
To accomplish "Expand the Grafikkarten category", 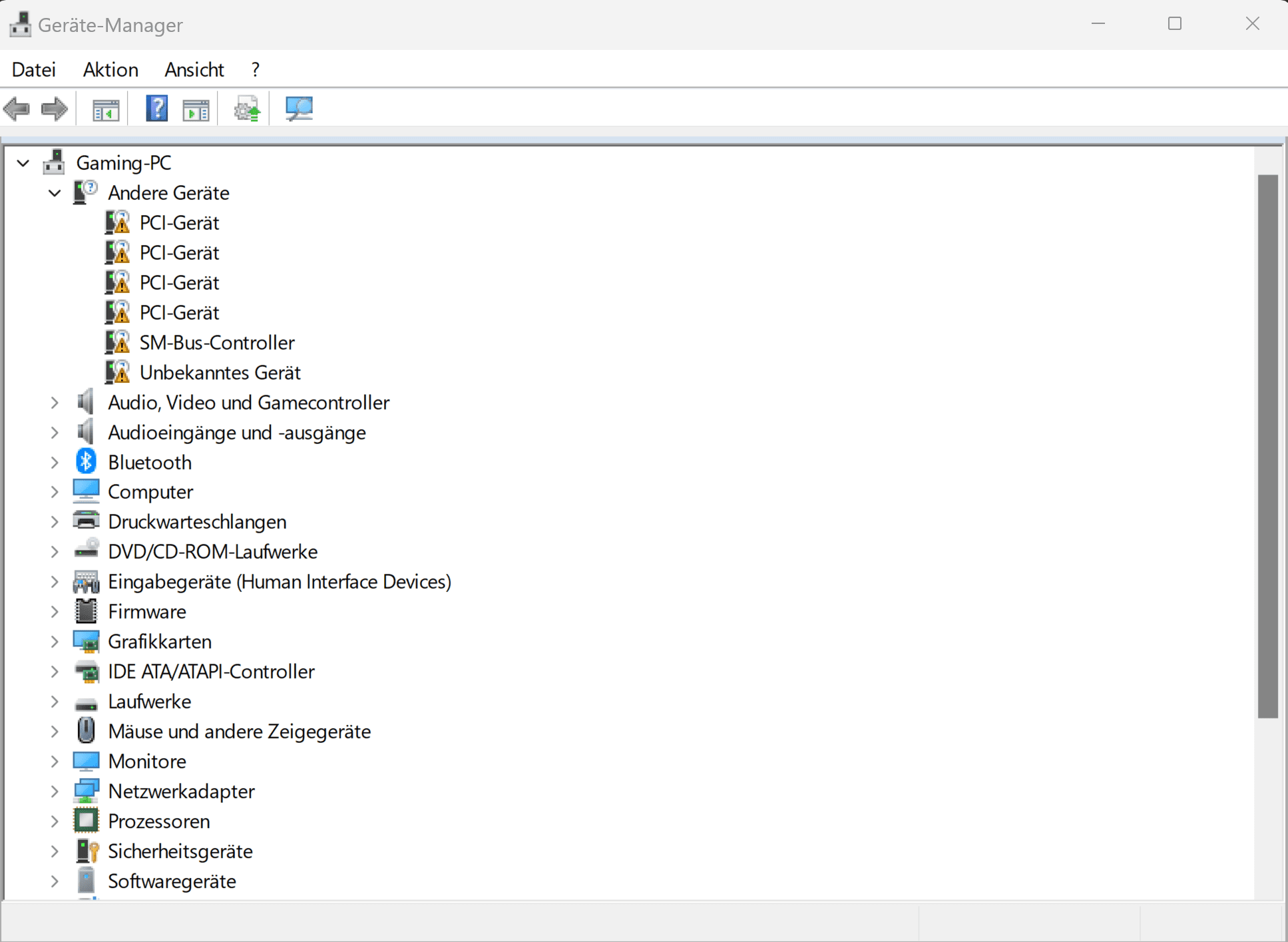I will click(x=55, y=642).
